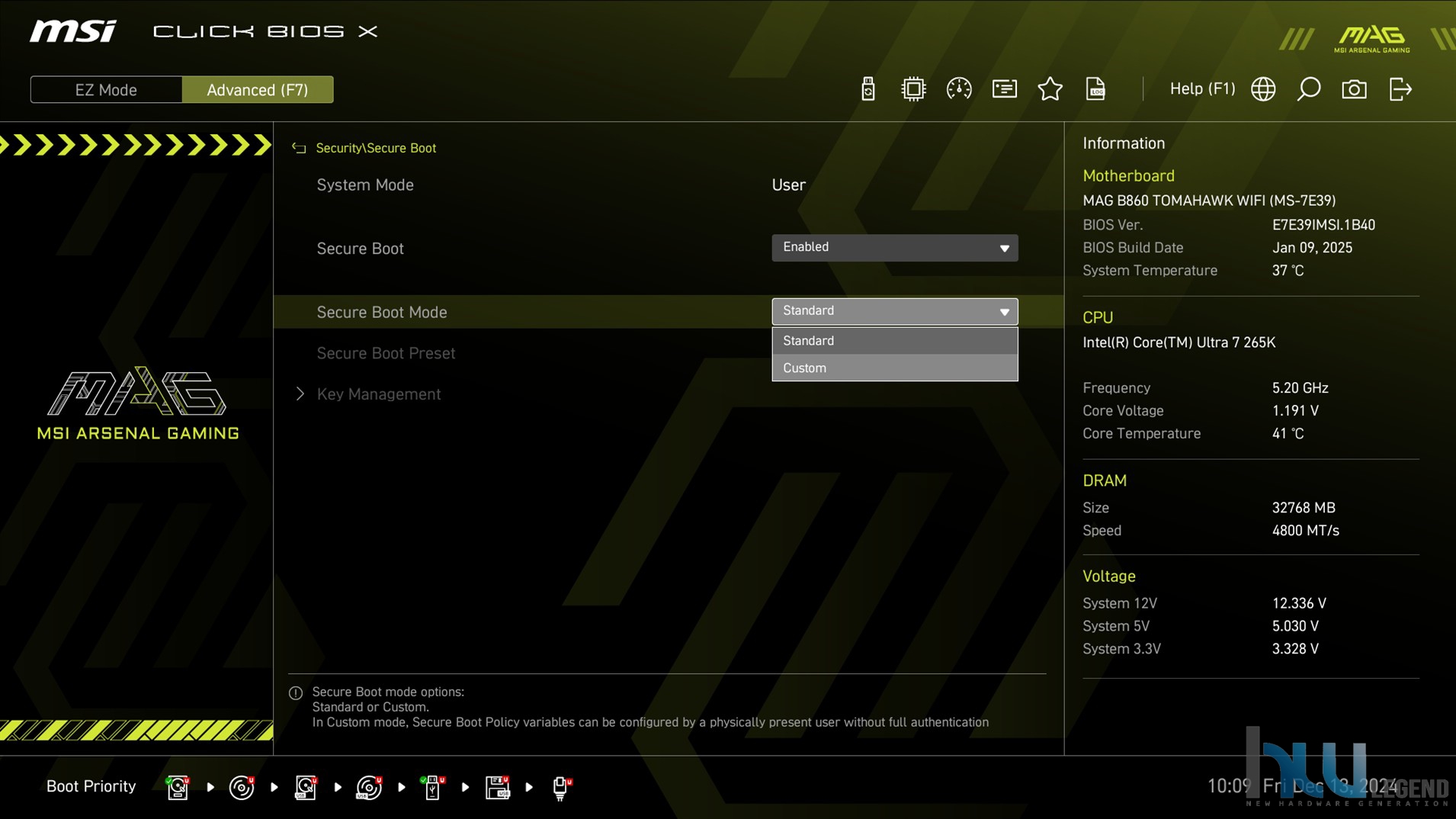Click the Intel Core Ultra 7 265K text

click(1179, 342)
